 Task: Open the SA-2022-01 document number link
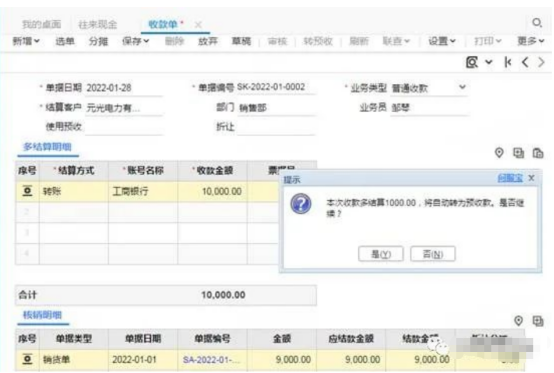point(211,360)
